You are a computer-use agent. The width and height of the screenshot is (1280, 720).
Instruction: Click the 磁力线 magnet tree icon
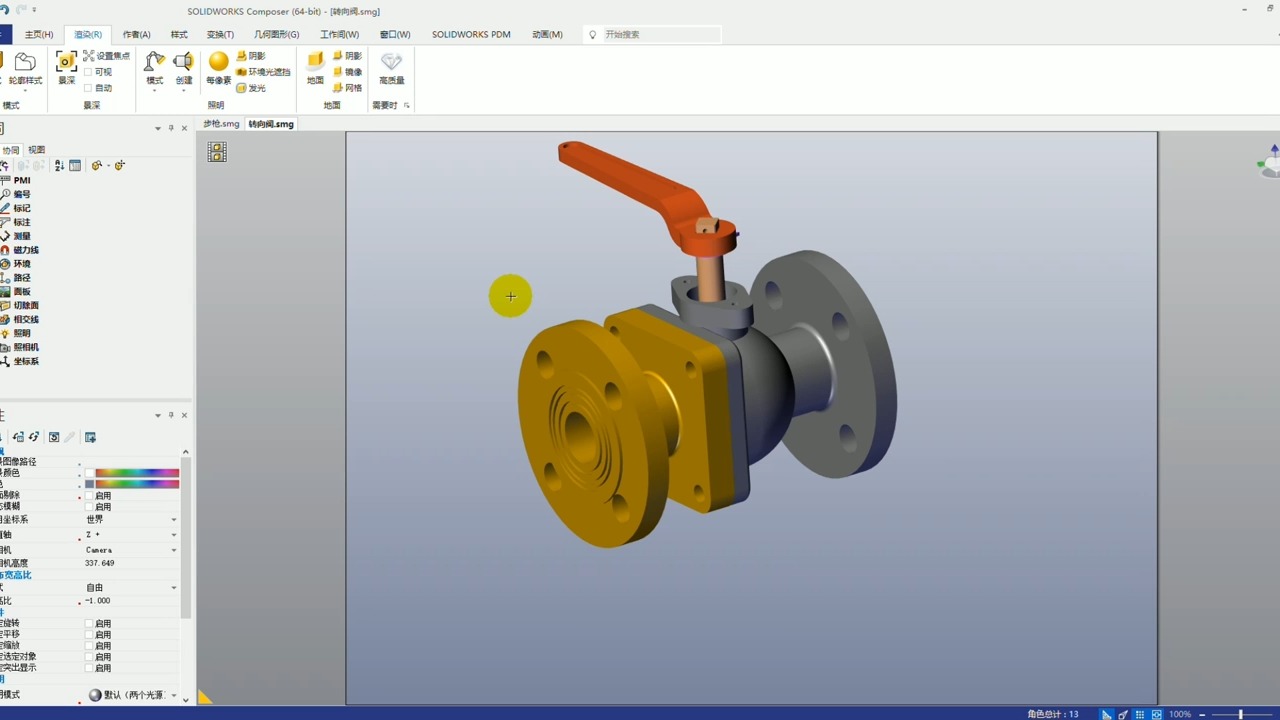(5, 250)
